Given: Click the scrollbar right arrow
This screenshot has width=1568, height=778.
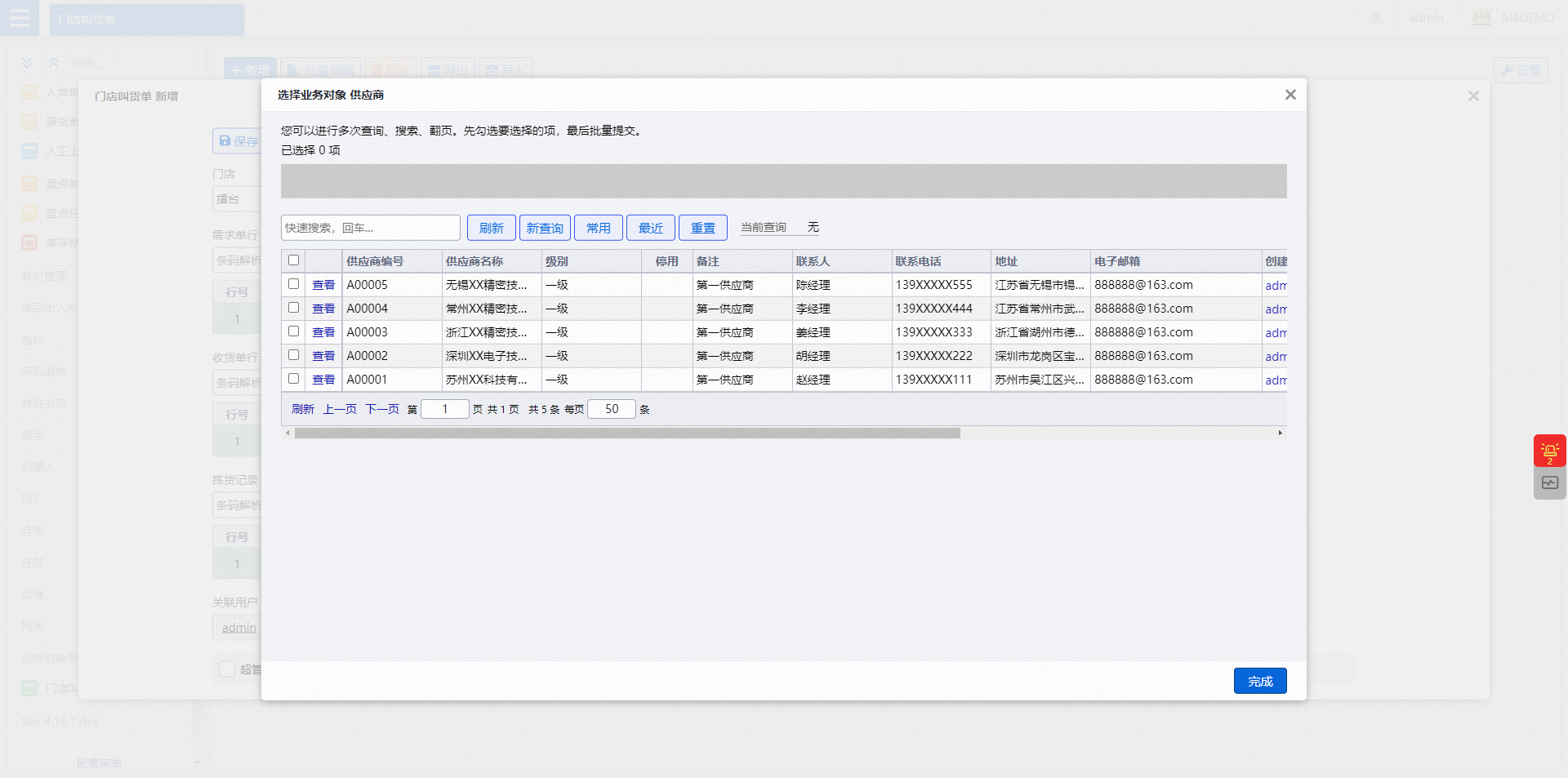Looking at the screenshot, I should click(1280, 433).
